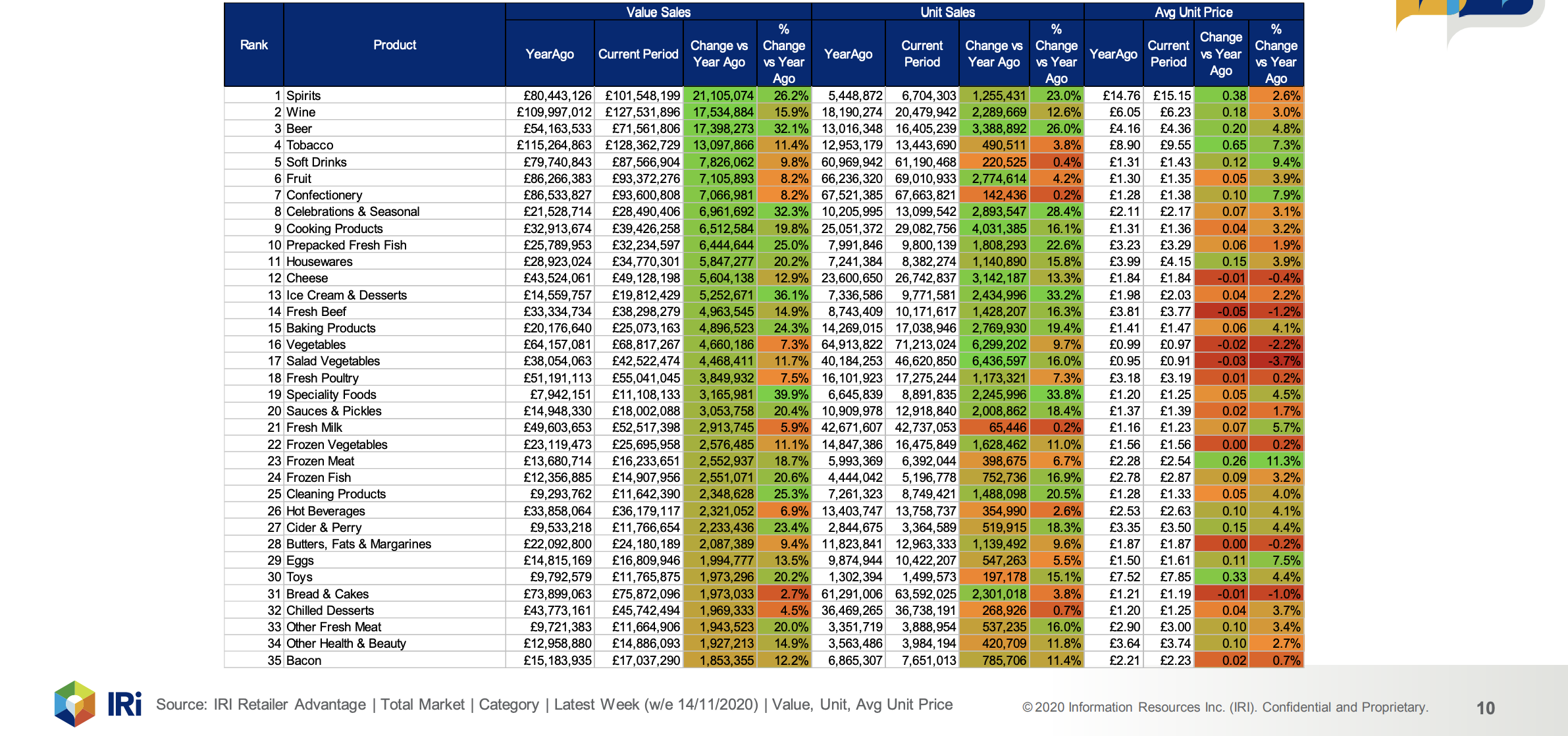Select Unit Sales YearAgo column header
This screenshot has width=1568, height=736.
pyautogui.click(x=849, y=53)
